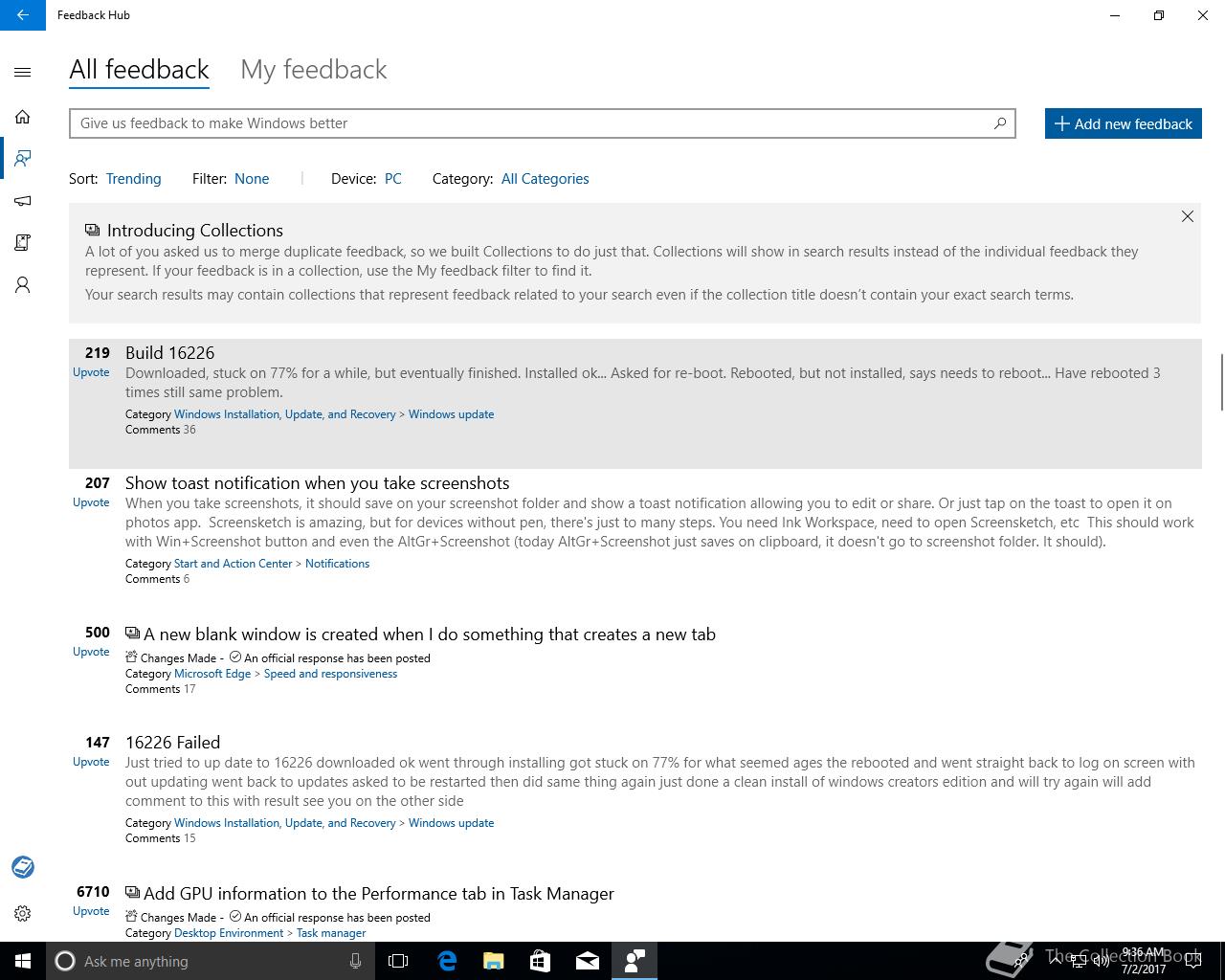Click 'Windows Installation, Update, and Recovery' under Build 16226
The image size is (1225, 980).
[x=284, y=414]
